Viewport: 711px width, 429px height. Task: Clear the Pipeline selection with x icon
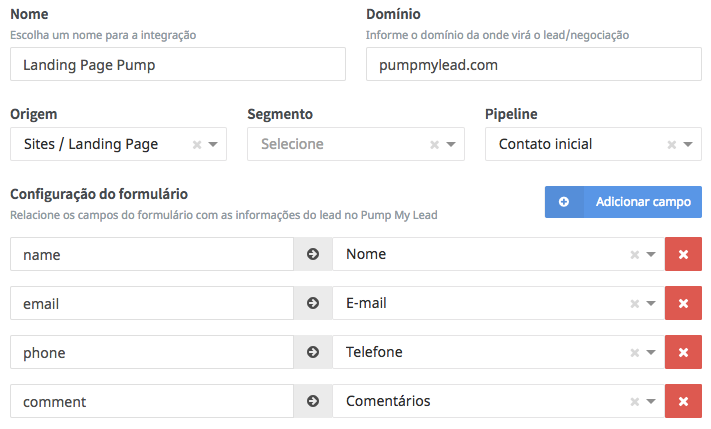672,144
